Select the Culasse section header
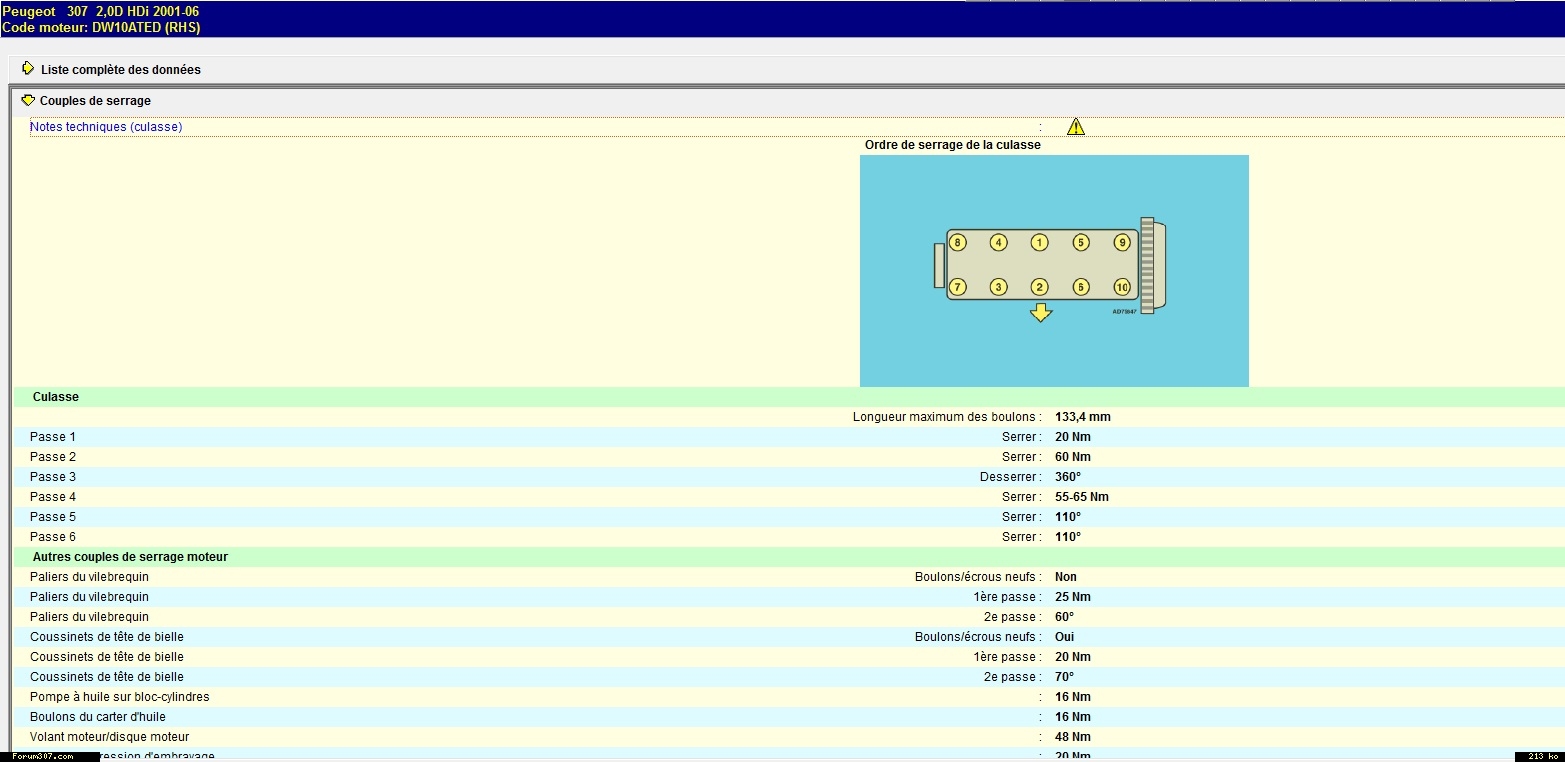The height and width of the screenshot is (762, 1565). (x=56, y=397)
